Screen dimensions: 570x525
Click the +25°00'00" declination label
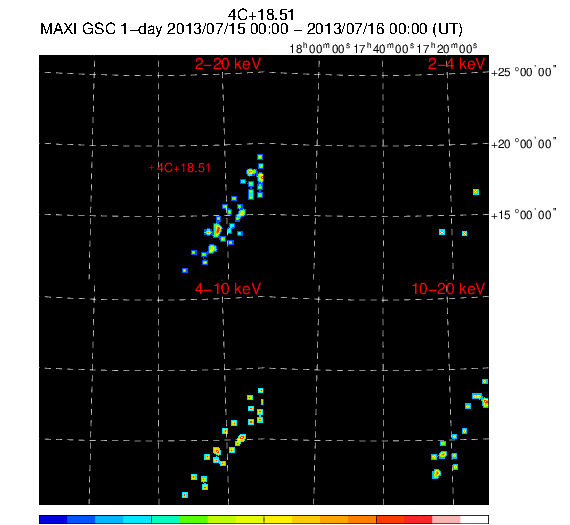coord(523,72)
